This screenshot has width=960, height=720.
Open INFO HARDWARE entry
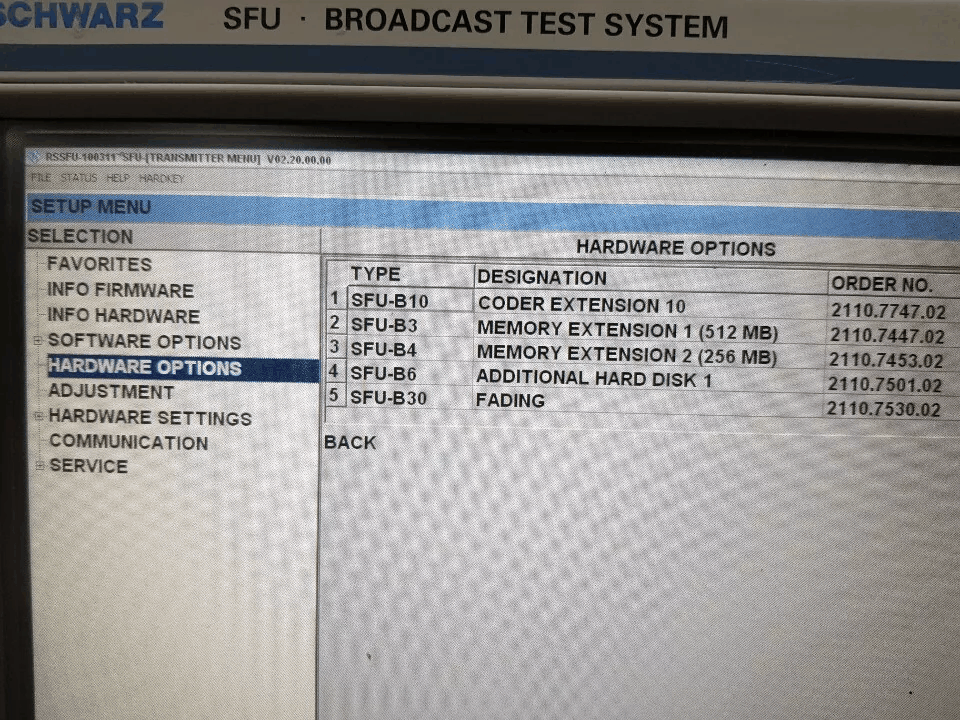click(124, 315)
